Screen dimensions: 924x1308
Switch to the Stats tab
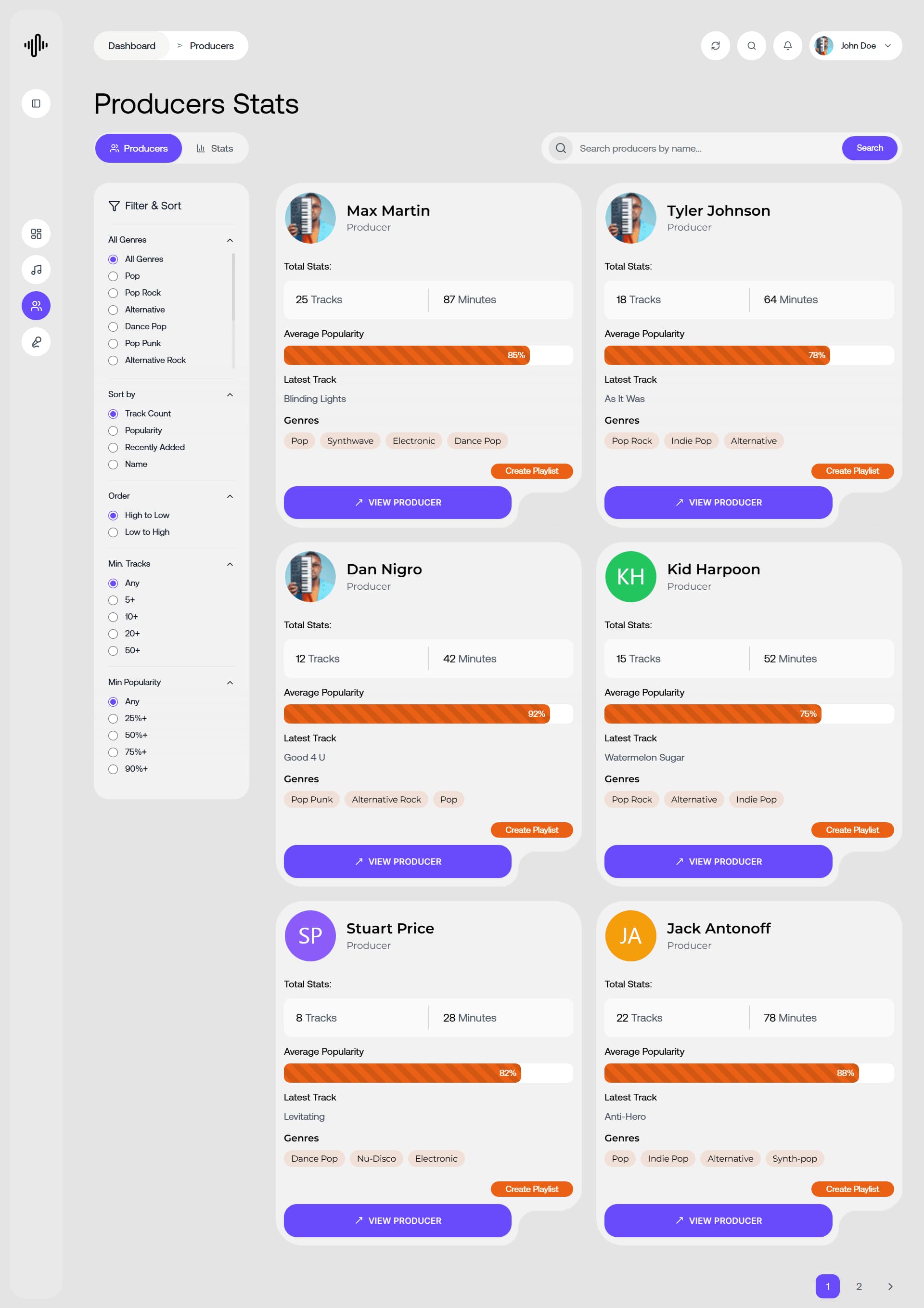coord(215,148)
